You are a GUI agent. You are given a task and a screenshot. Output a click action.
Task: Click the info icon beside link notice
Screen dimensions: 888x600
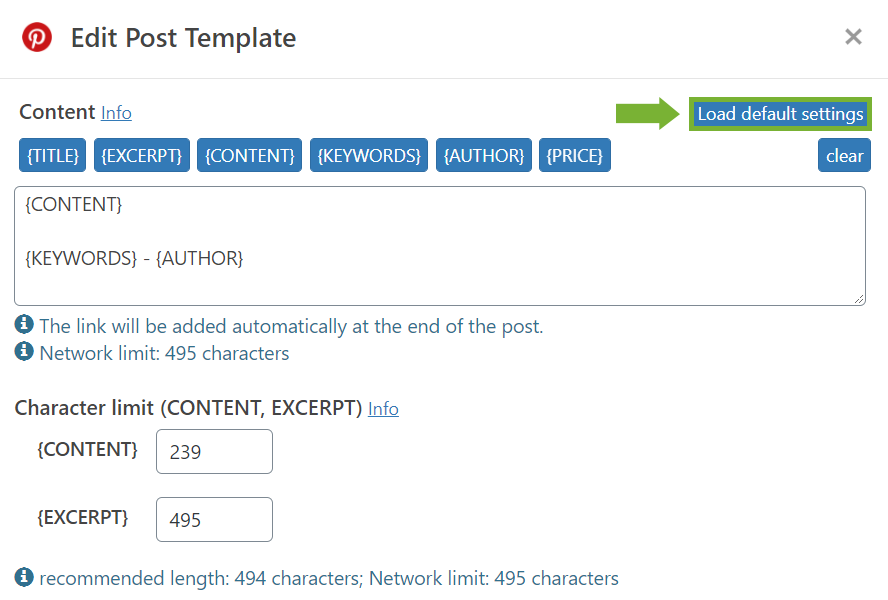pyautogui.click(x=24, y=325)
